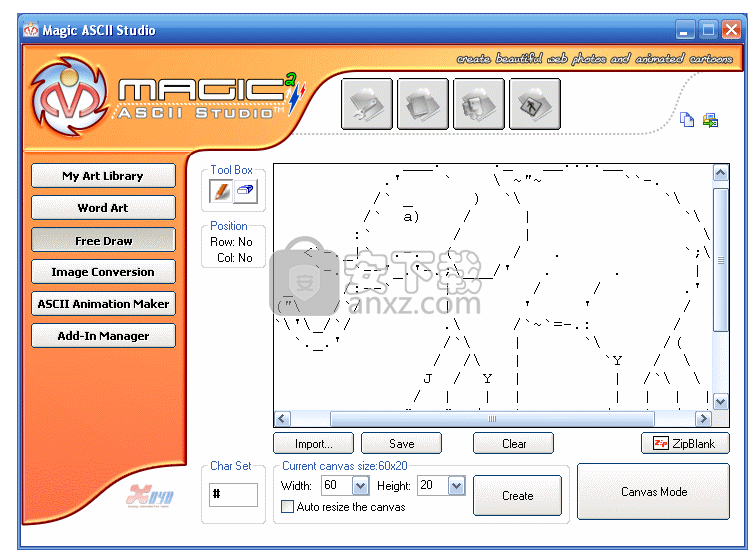The height and width of the screenshot is (556, 754).
Task: Click the title bar application icon
Action: pos(30,30)
